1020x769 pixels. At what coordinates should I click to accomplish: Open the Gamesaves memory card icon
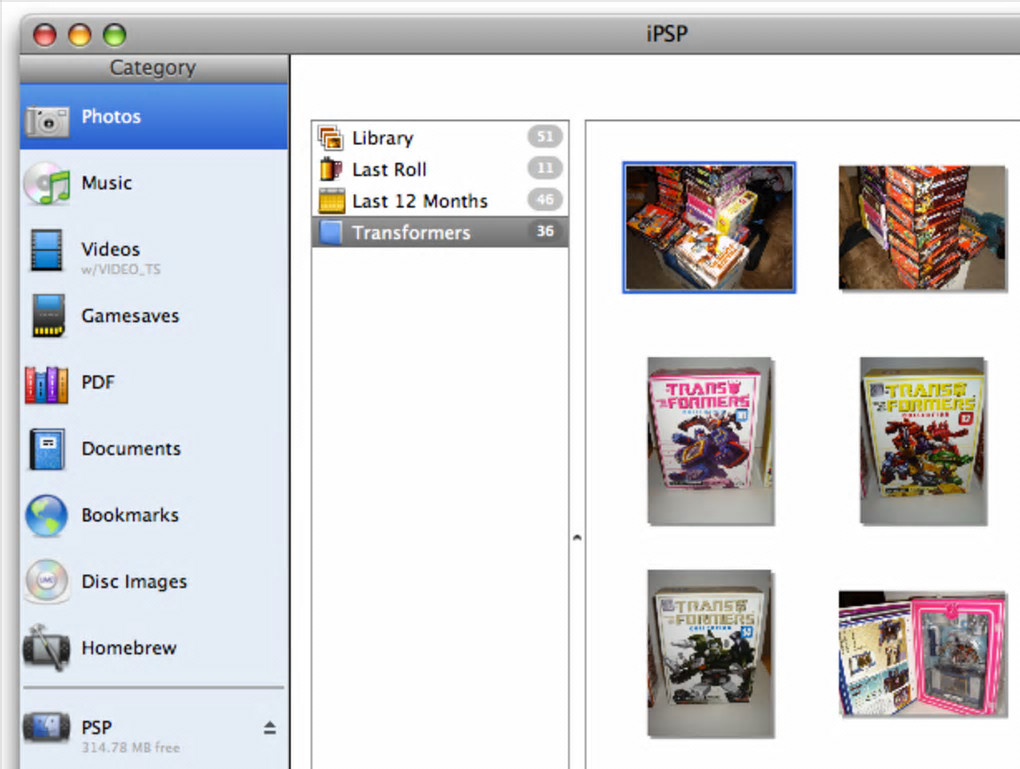pos(49,316)
